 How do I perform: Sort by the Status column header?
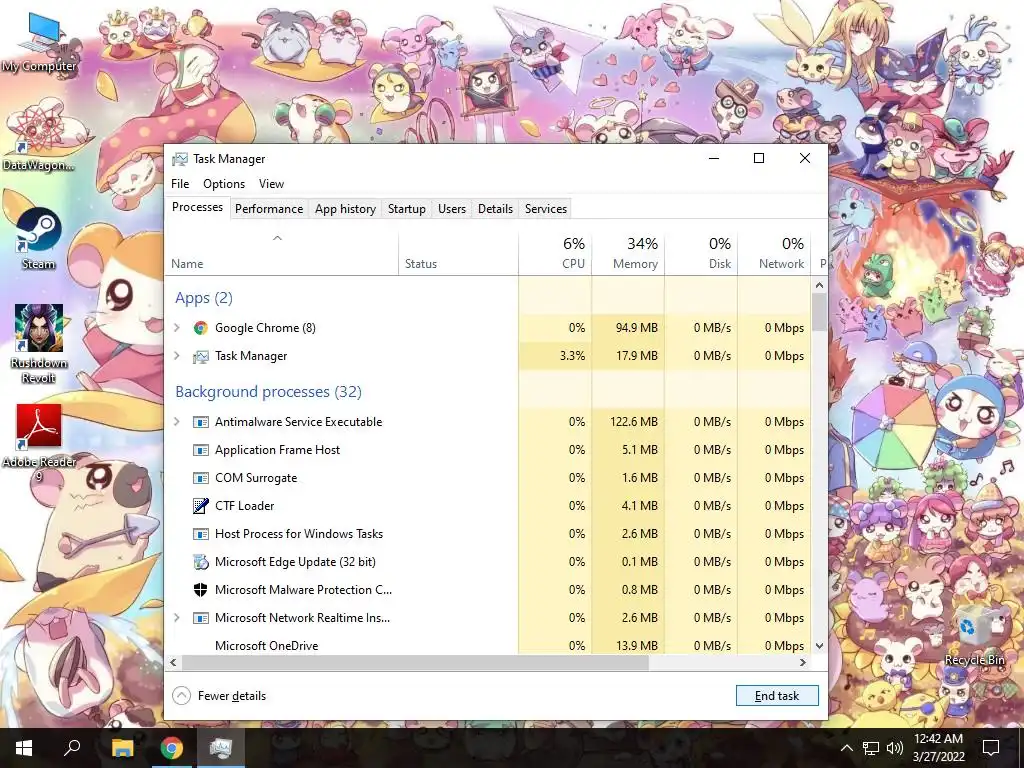coord(458,253)
